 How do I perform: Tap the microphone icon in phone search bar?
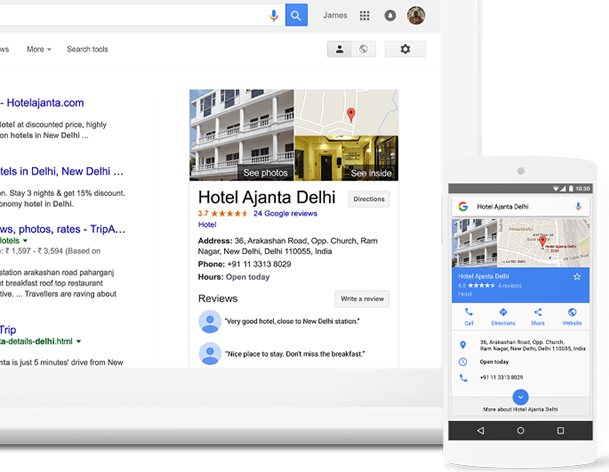(x=578, y=206)
